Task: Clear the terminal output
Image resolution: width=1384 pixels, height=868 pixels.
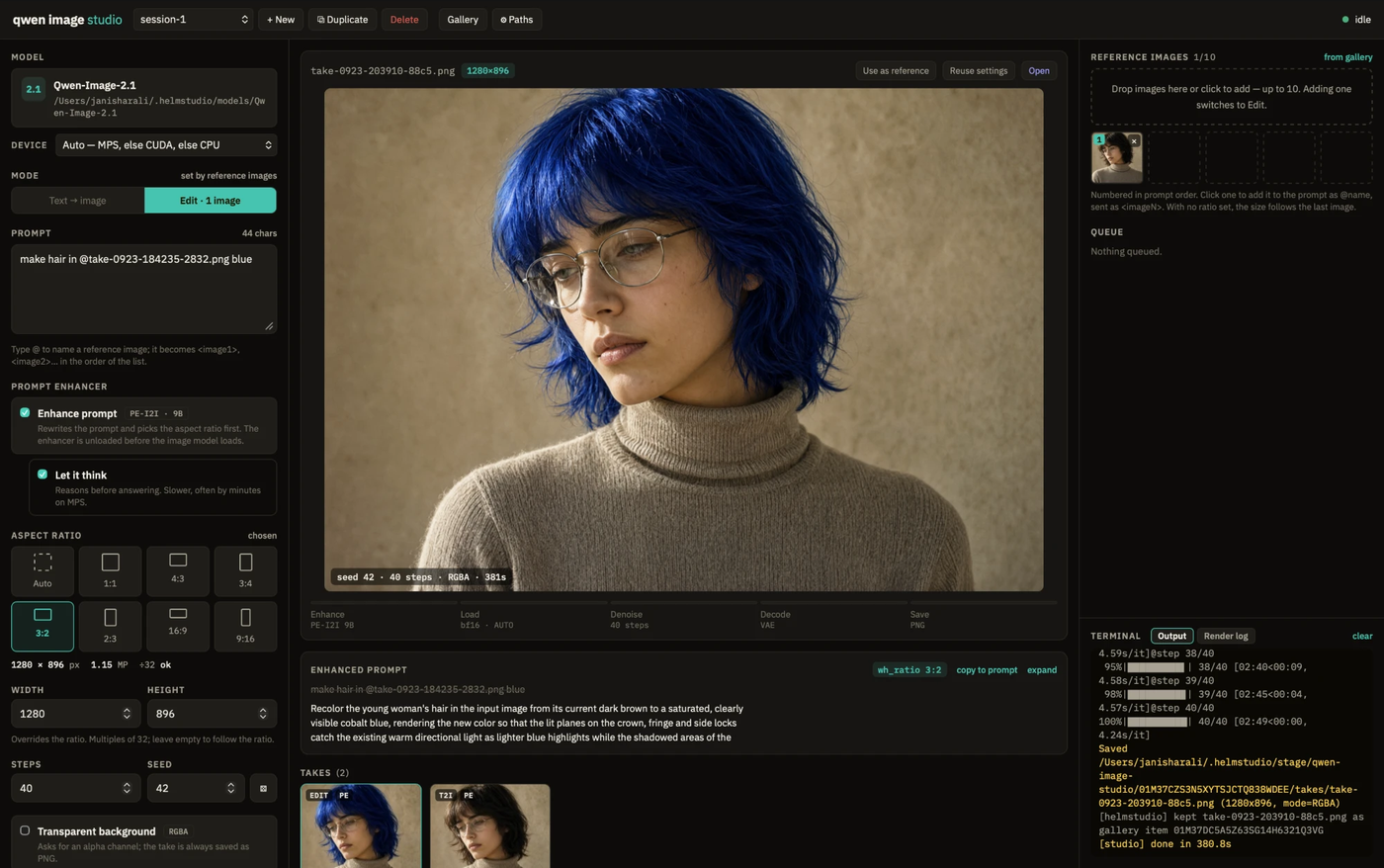Action: (x=1362, y=636)
